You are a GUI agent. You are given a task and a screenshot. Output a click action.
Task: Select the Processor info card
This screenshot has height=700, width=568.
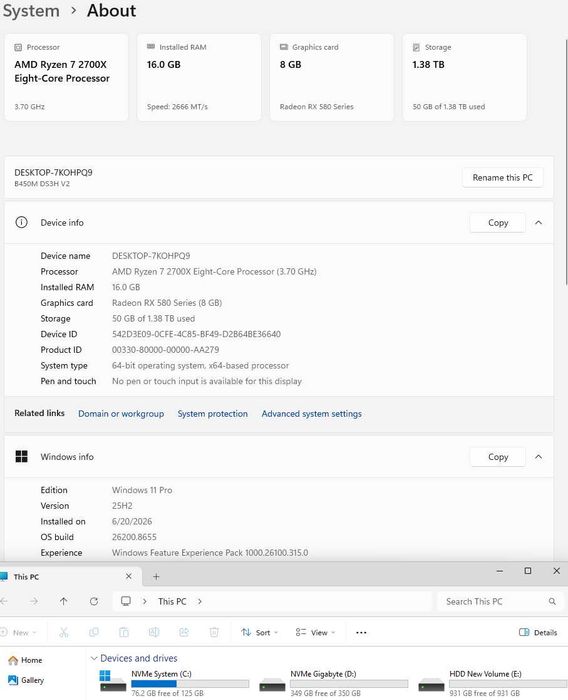pos(66,77)
